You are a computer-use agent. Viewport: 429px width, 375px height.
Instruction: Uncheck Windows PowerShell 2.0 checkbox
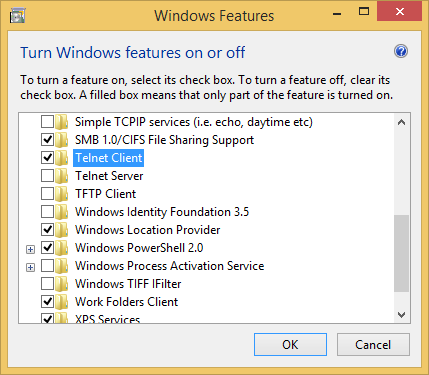47,248
